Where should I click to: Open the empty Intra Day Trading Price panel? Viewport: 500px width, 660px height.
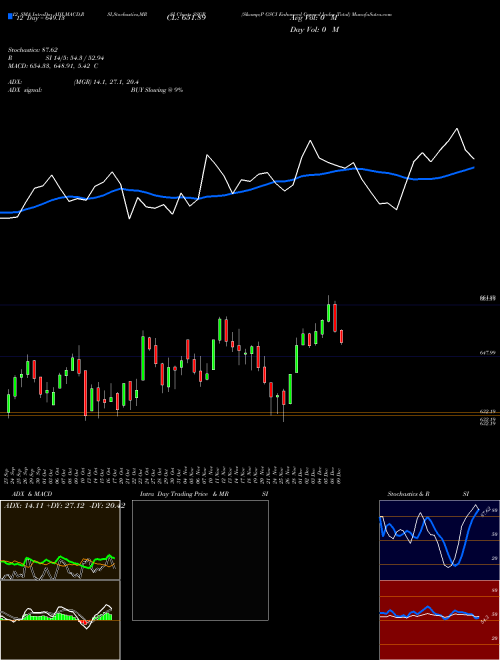200,560
